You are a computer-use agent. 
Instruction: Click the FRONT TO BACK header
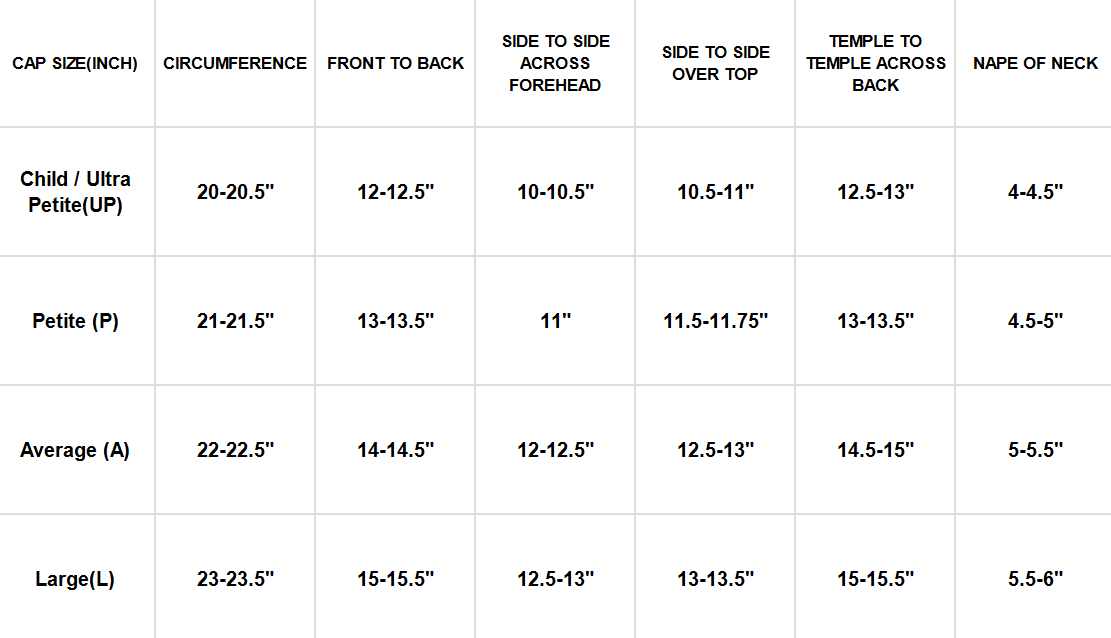tap(395, 63)
